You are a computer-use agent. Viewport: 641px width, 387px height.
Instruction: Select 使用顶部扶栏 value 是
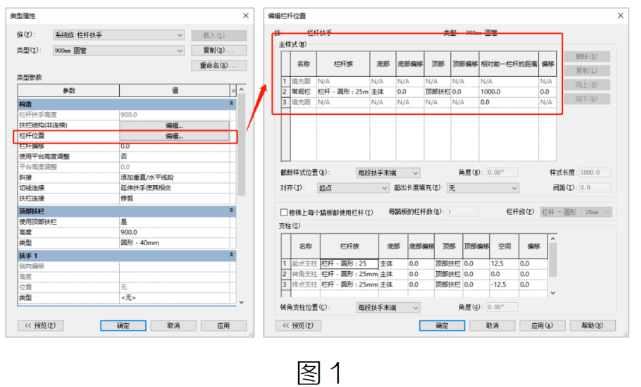pyautogui.click(x=175, y=222)
